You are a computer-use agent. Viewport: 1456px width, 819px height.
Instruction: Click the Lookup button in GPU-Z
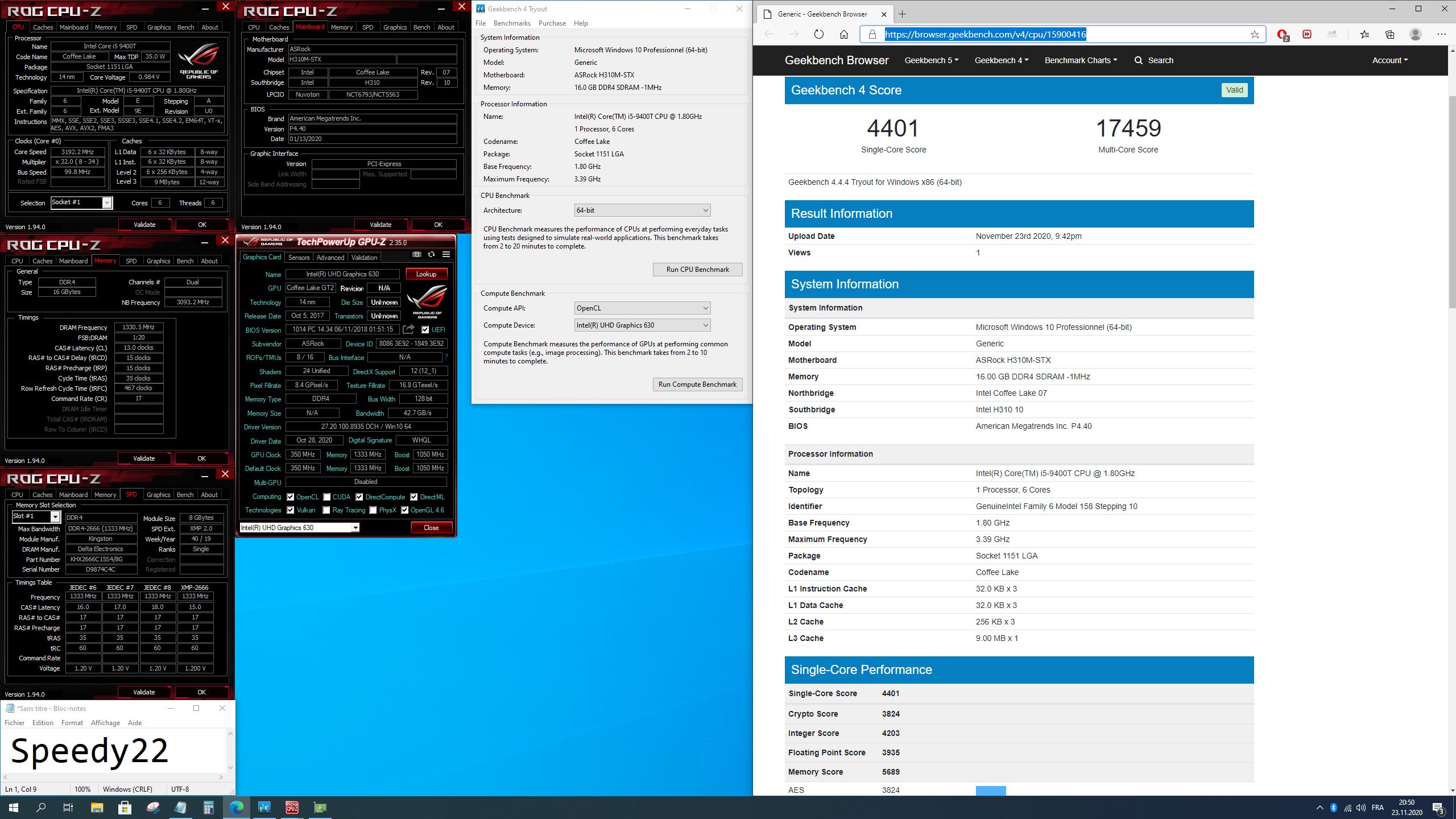(426, 274)
